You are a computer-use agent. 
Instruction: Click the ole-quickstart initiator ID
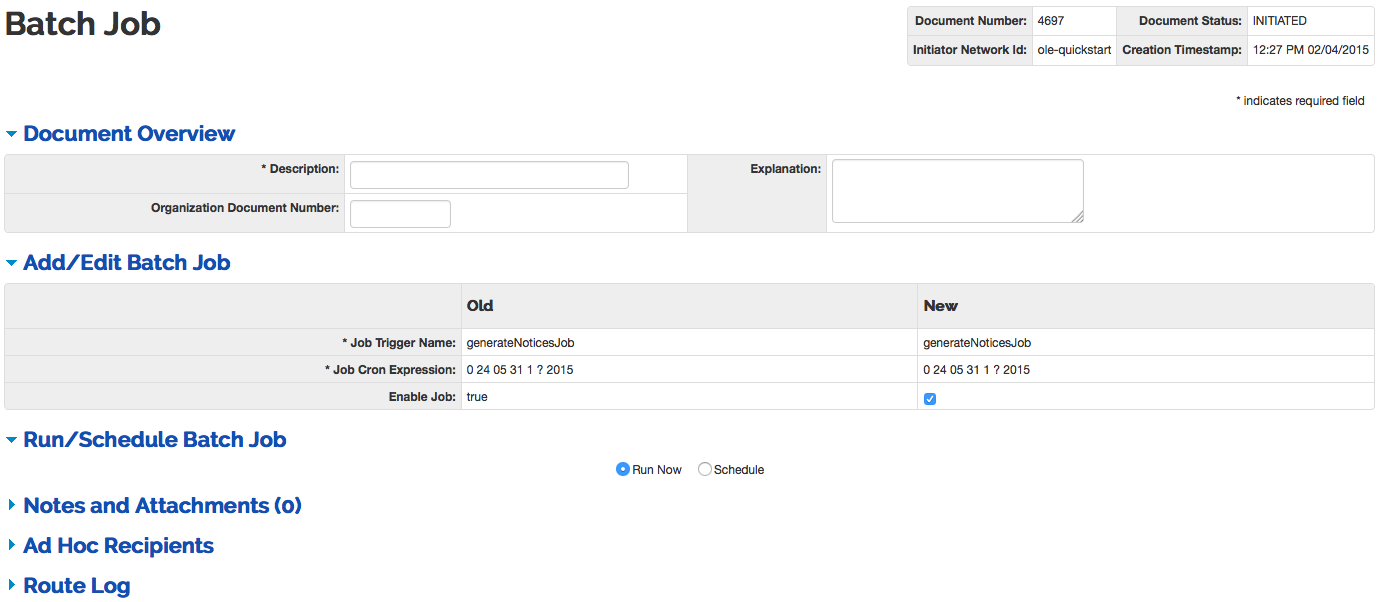click(1074, 50)
